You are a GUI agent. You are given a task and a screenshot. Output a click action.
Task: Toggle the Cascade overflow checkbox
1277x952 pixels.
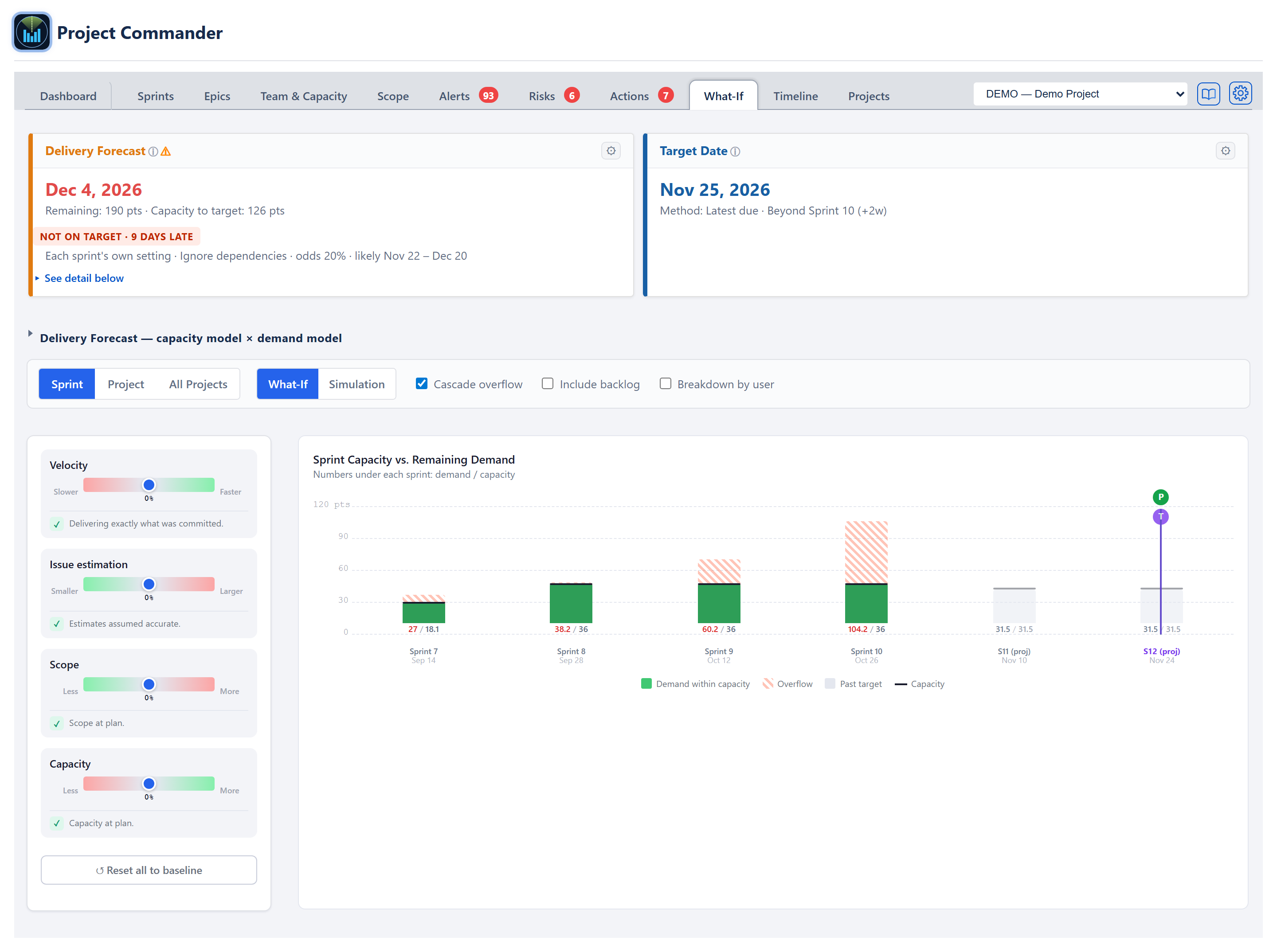pyautogui.click(x=421, y=384)
